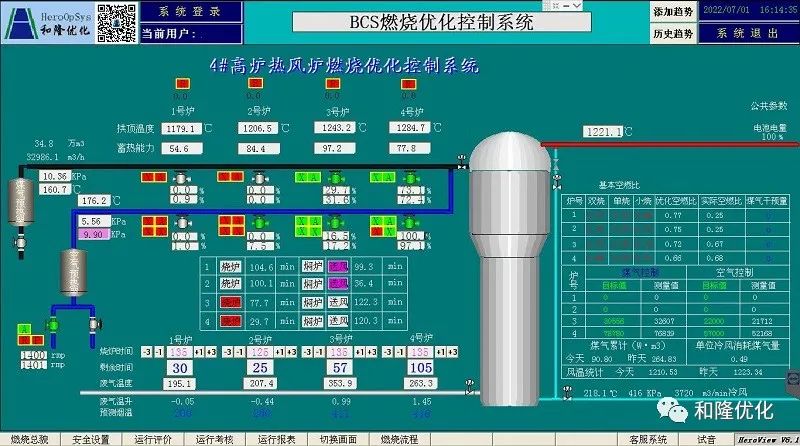The image size is (800, 446).
Task: Toggle green four-cell block beside 16.5% air valve
Action: point(308,226)
